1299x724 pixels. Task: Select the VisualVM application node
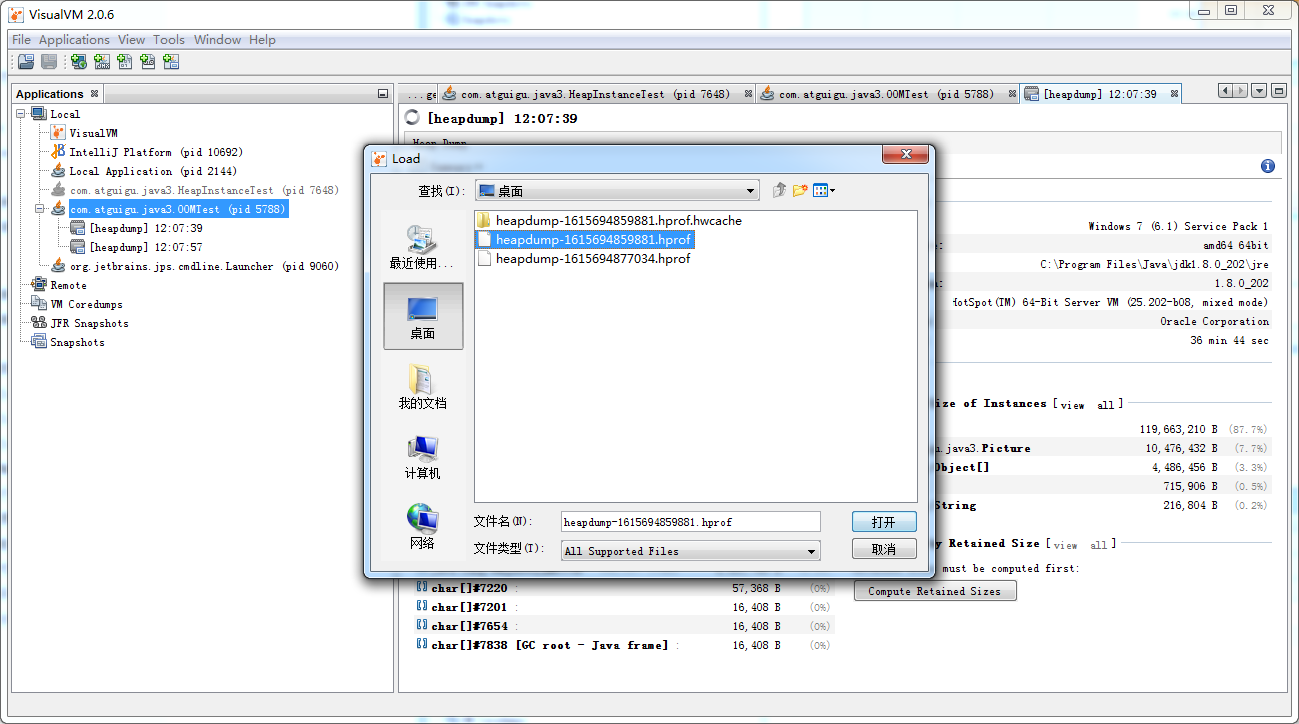[93, 133]
